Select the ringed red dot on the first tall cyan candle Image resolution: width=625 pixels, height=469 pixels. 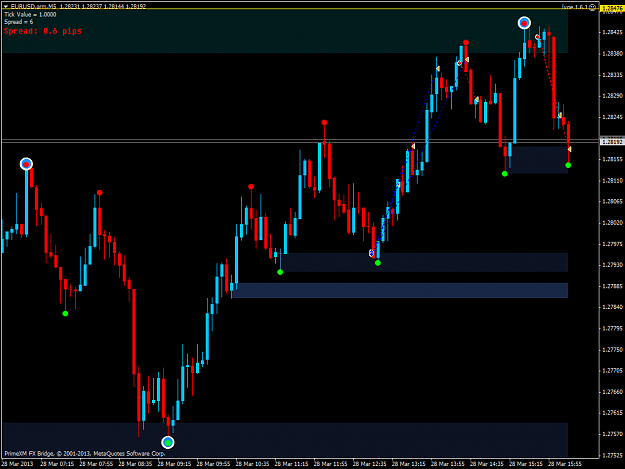coord(26,164)
